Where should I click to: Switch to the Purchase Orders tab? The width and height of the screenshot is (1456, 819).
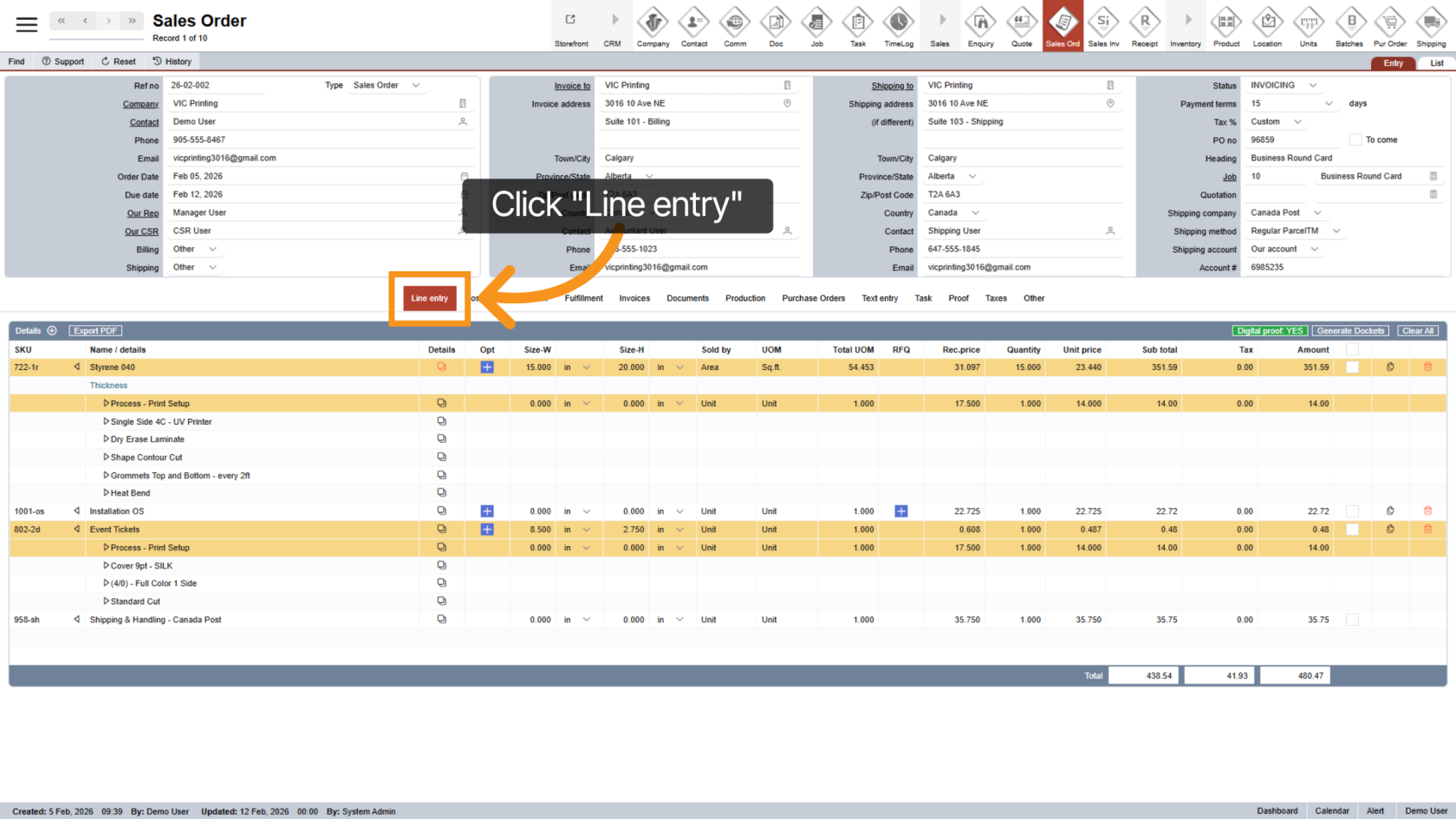813,298
